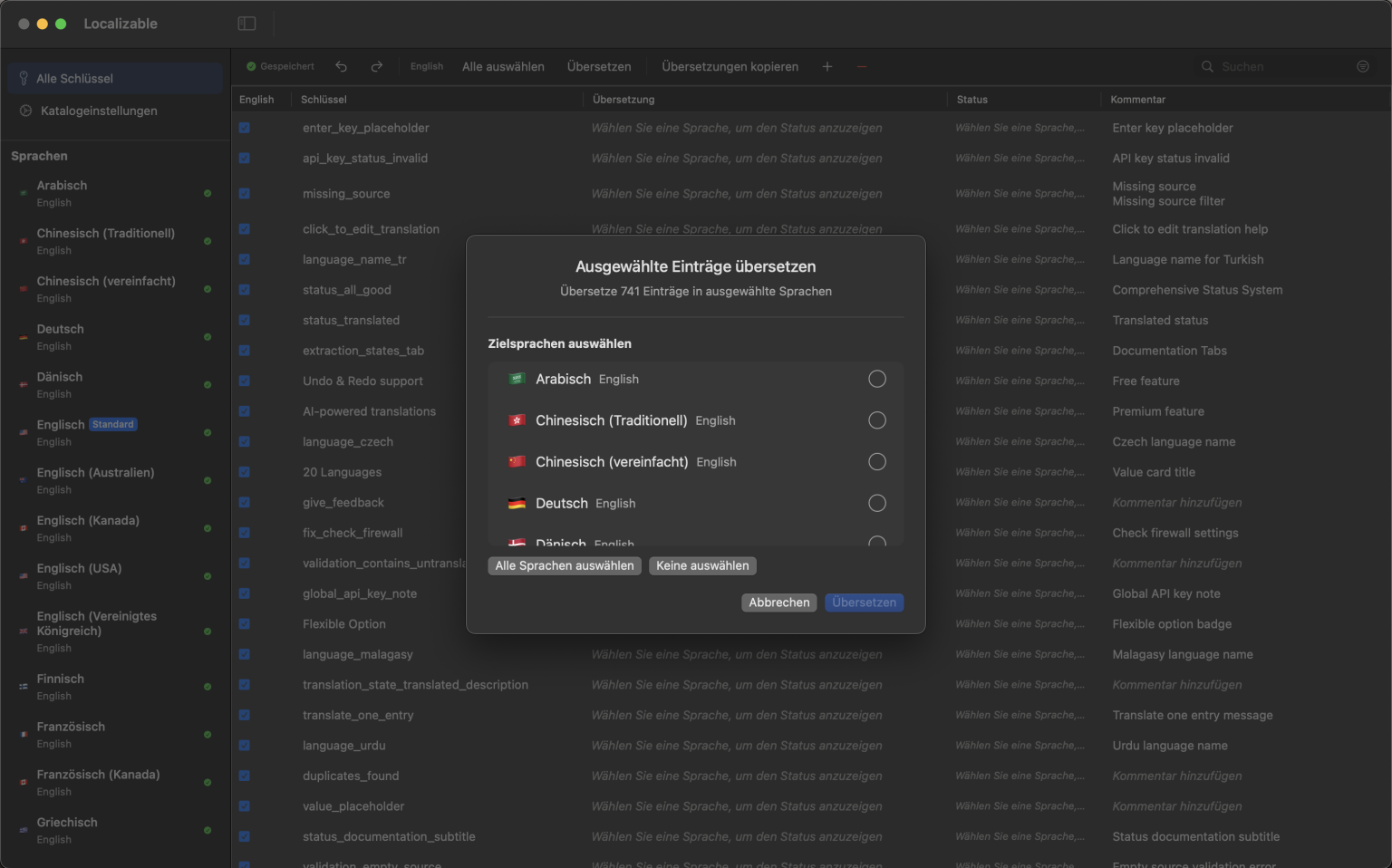Click Abbrechen button in dialog
The width and height of the screenshot is (1392, 868).
779,603
